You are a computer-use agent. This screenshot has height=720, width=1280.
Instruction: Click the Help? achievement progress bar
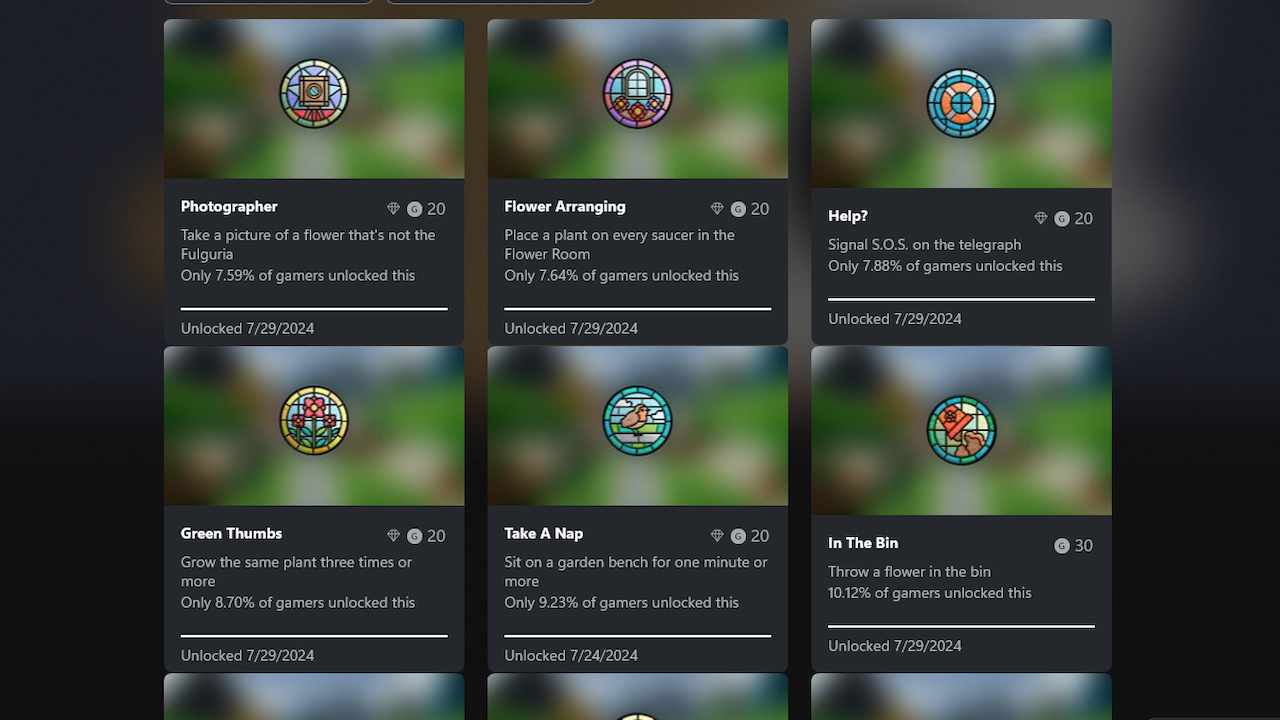(x=961, y=298)
